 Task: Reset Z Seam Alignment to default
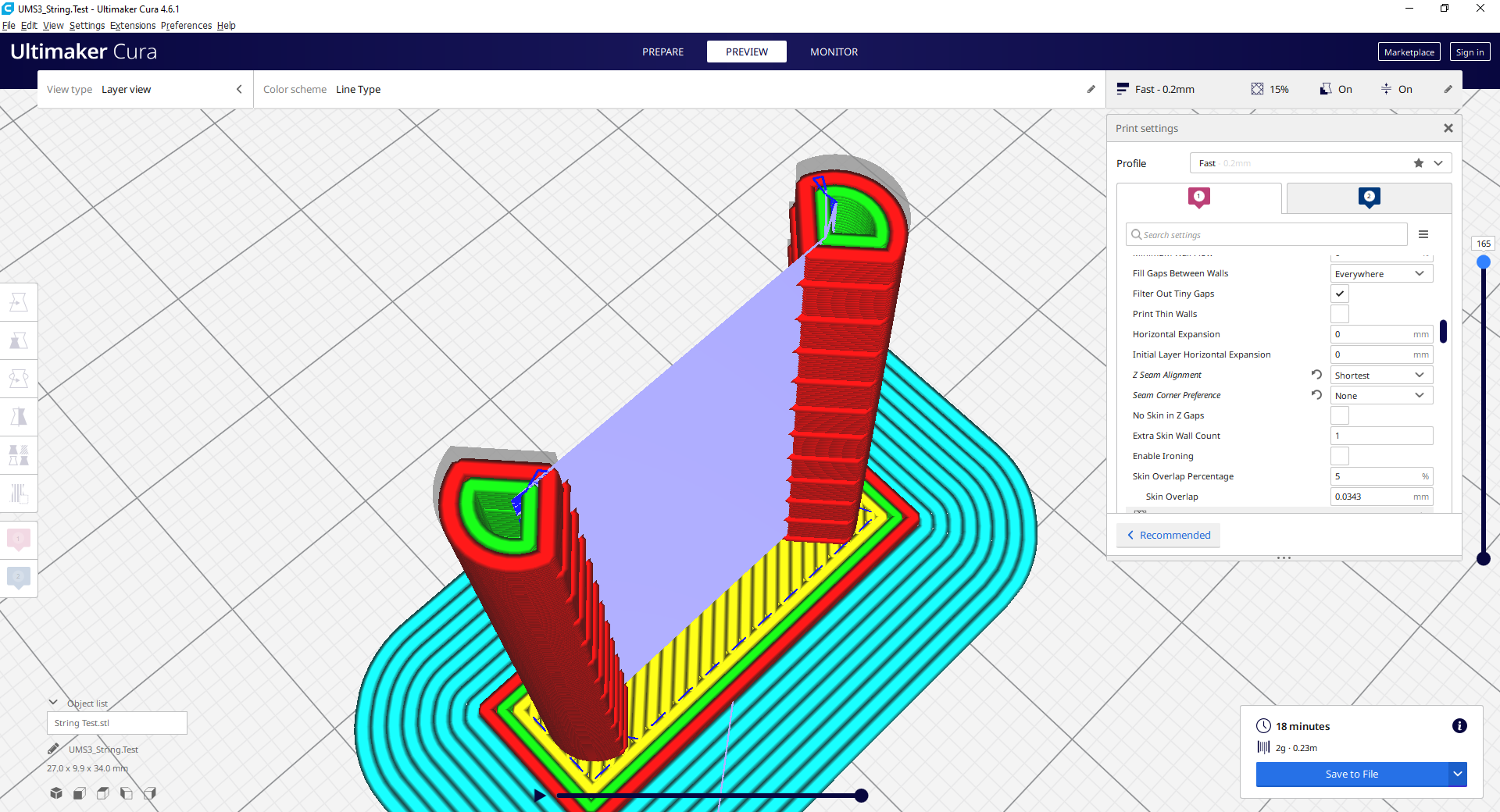pos(1316,375)
